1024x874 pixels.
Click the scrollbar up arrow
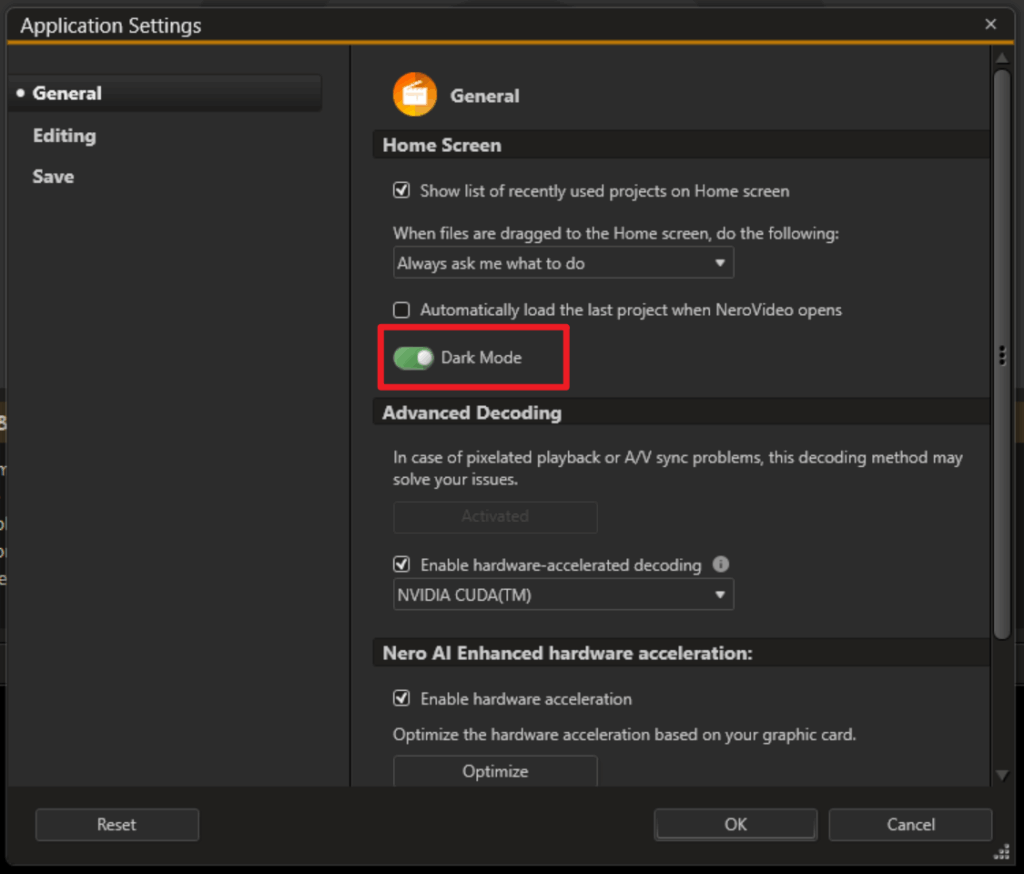coord(1002,58)
